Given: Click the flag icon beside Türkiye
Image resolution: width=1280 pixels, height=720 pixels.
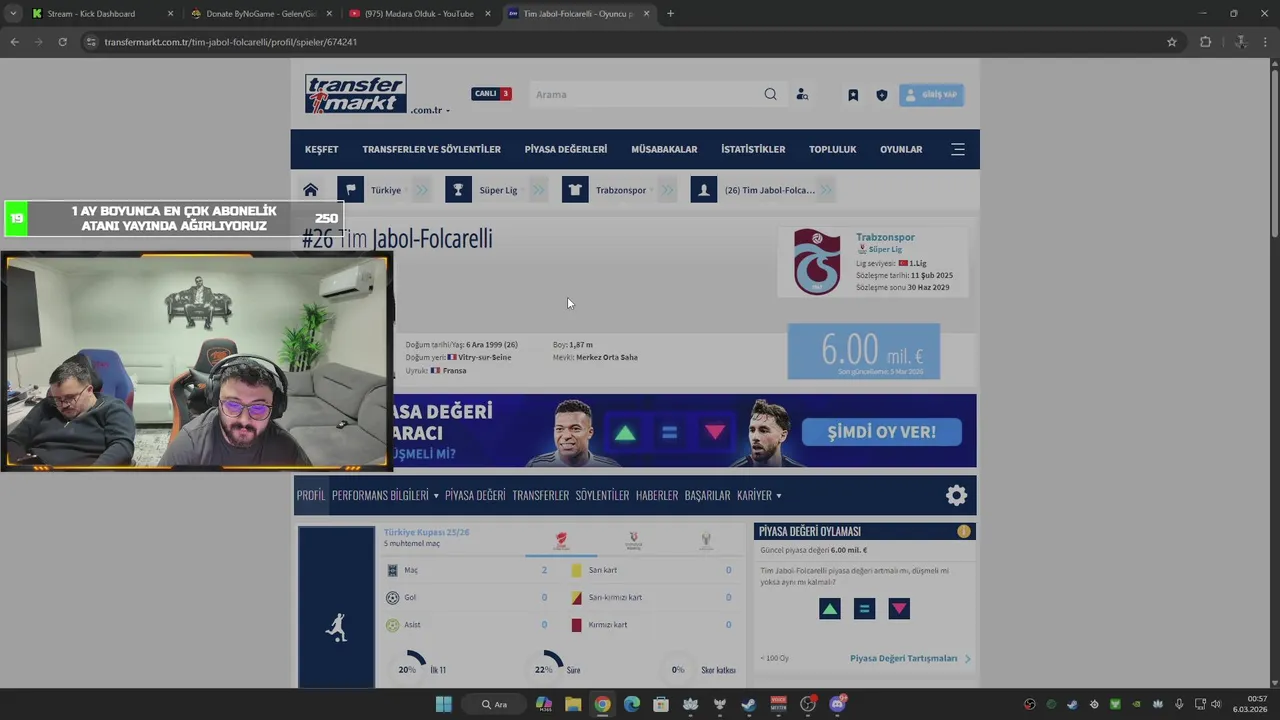Looking at the screenshot, I should click(350, 190).
